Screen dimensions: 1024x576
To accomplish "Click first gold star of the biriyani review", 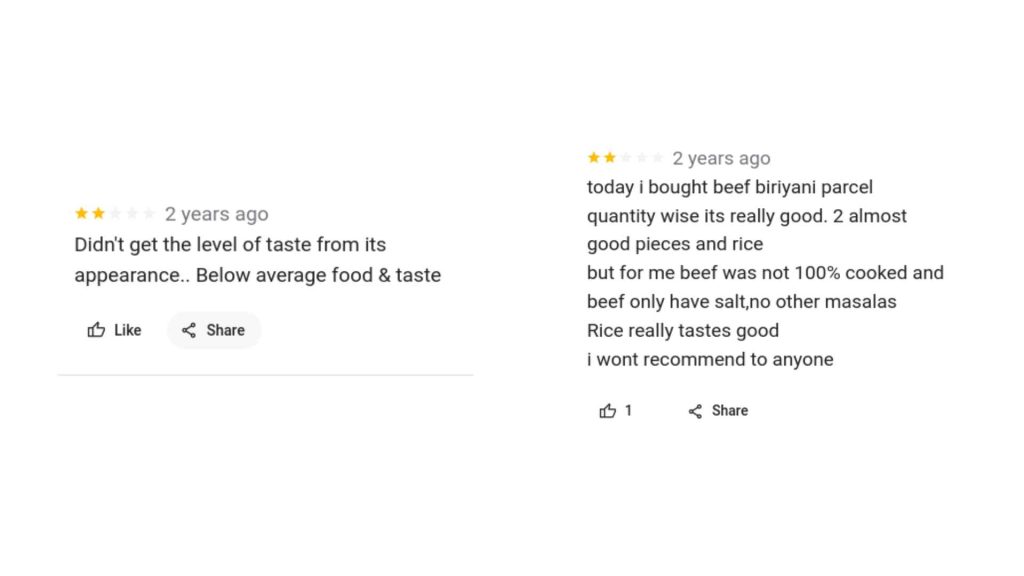I will [594, 157].
